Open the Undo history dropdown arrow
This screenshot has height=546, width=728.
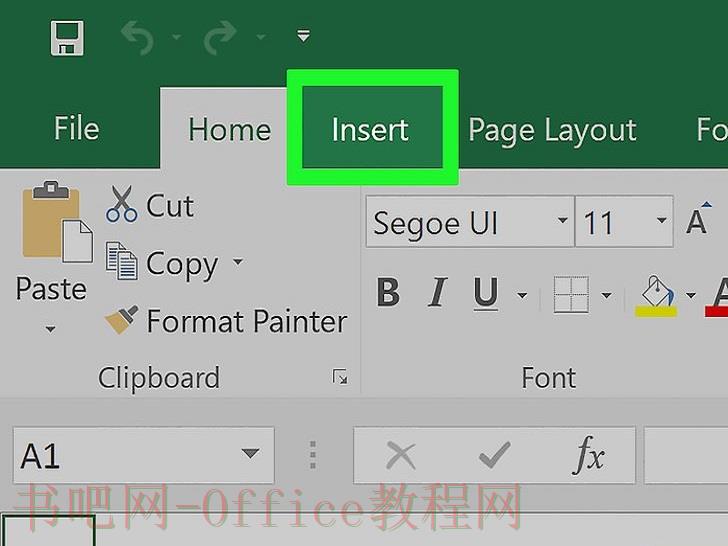[x=176, y=36]
